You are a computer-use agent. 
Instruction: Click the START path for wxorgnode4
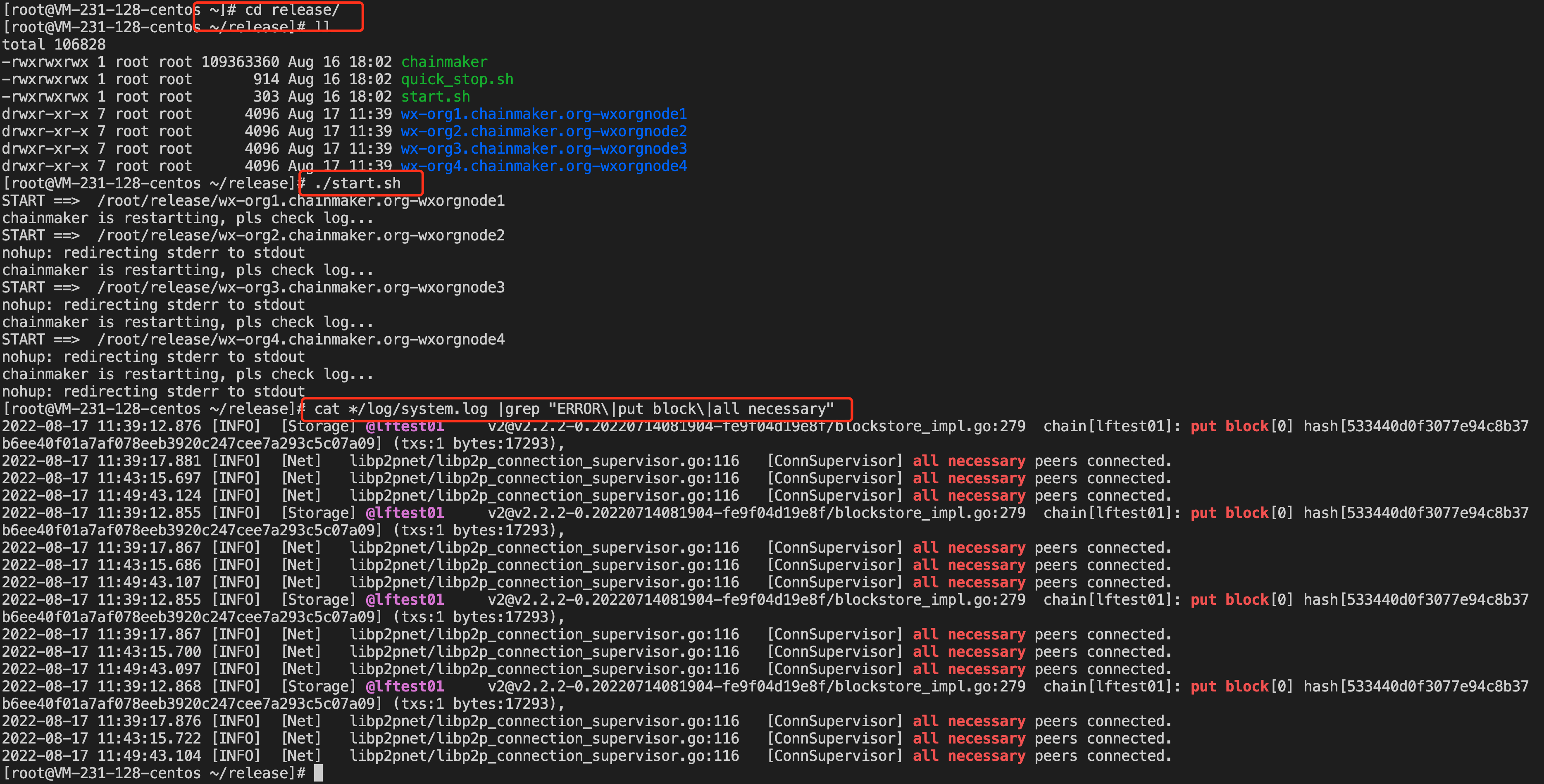click(x=301, y=340)
